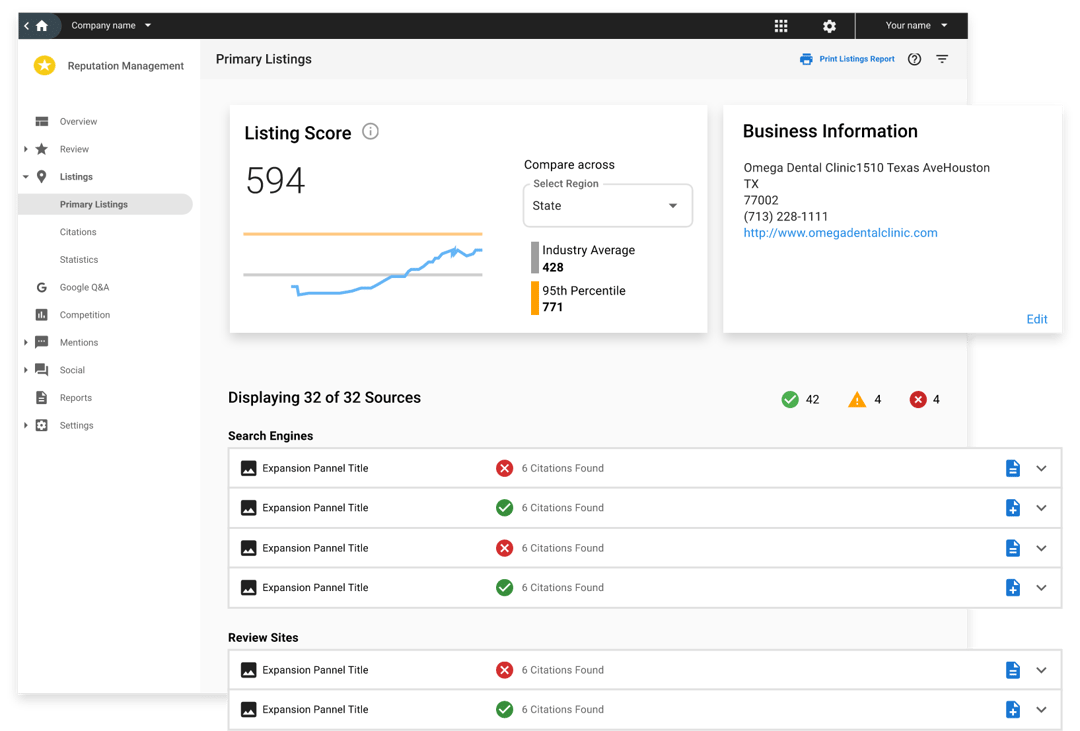Click the home icon in top bar
The height and width of the screenshot is (731, 1080).
[x=41, y=26]
